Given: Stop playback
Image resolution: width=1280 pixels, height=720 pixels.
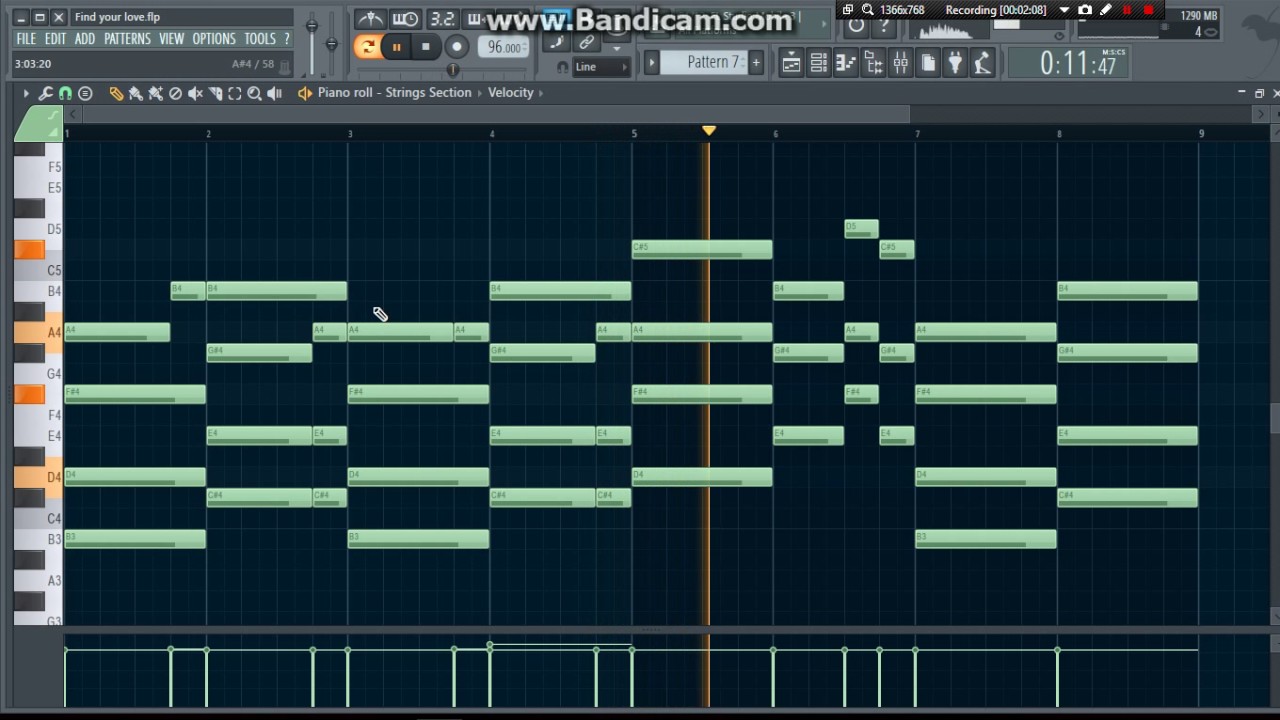Looking at the screenshot, I should [x=426, y=47].
